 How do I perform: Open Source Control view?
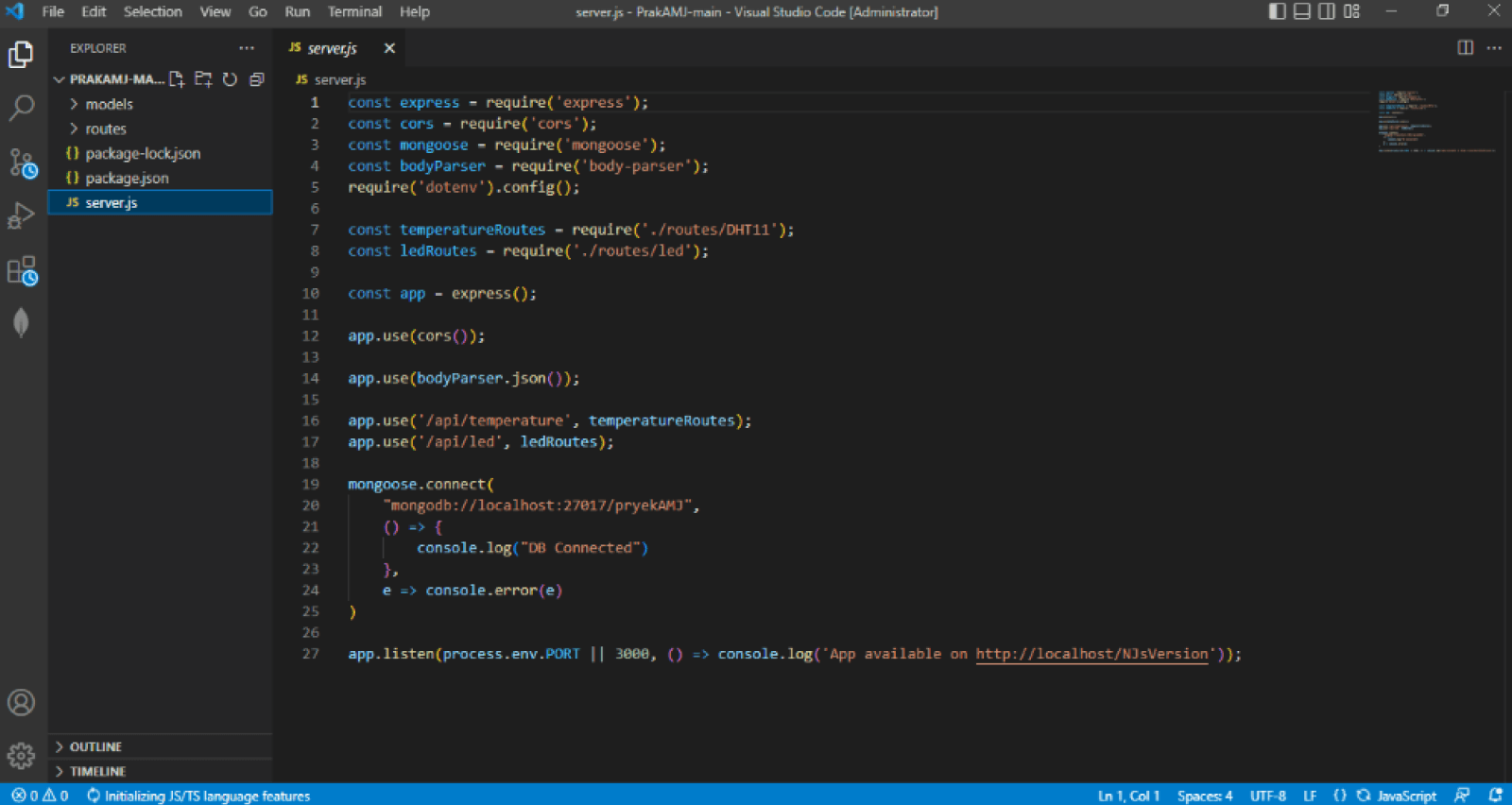point(22,163)
